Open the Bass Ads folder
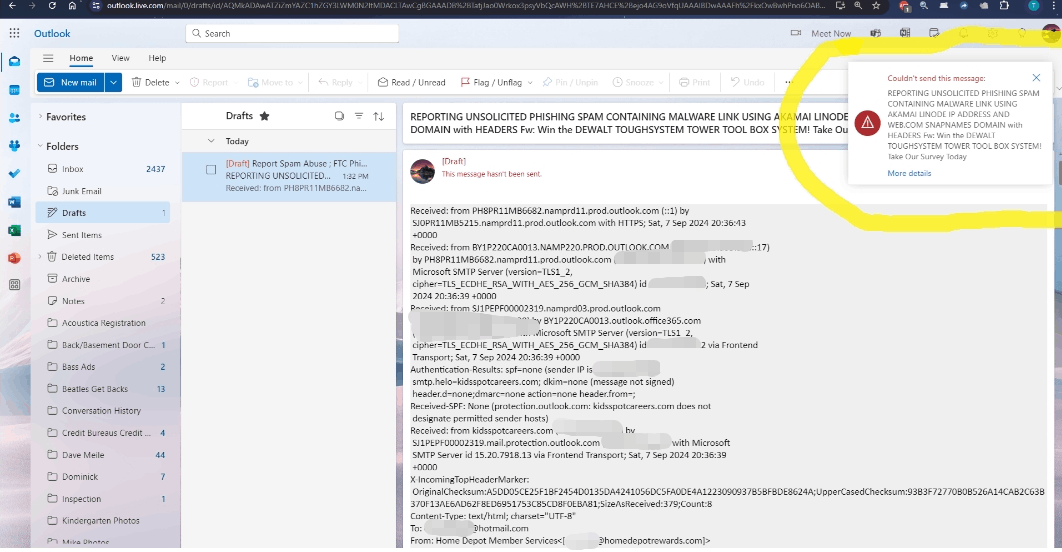The height and width of the screenshot is (552, 1062). (102, 367)
